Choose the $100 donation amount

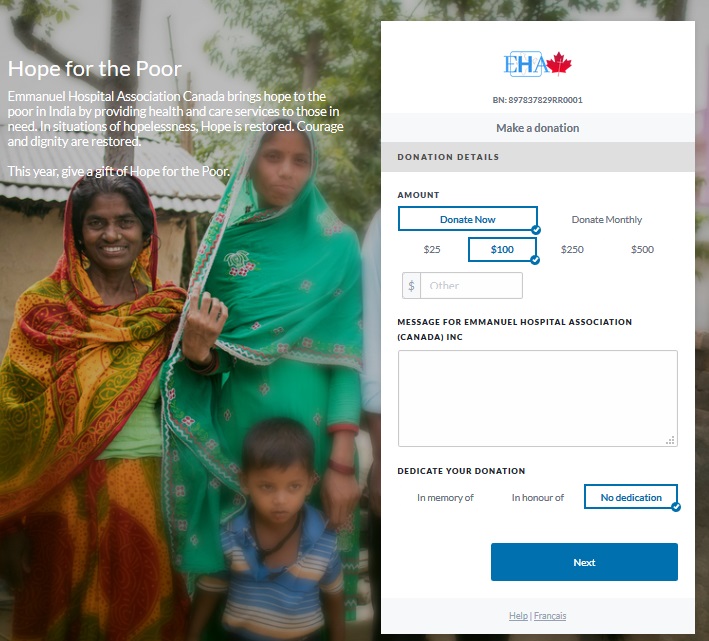[x=502, y=250]
